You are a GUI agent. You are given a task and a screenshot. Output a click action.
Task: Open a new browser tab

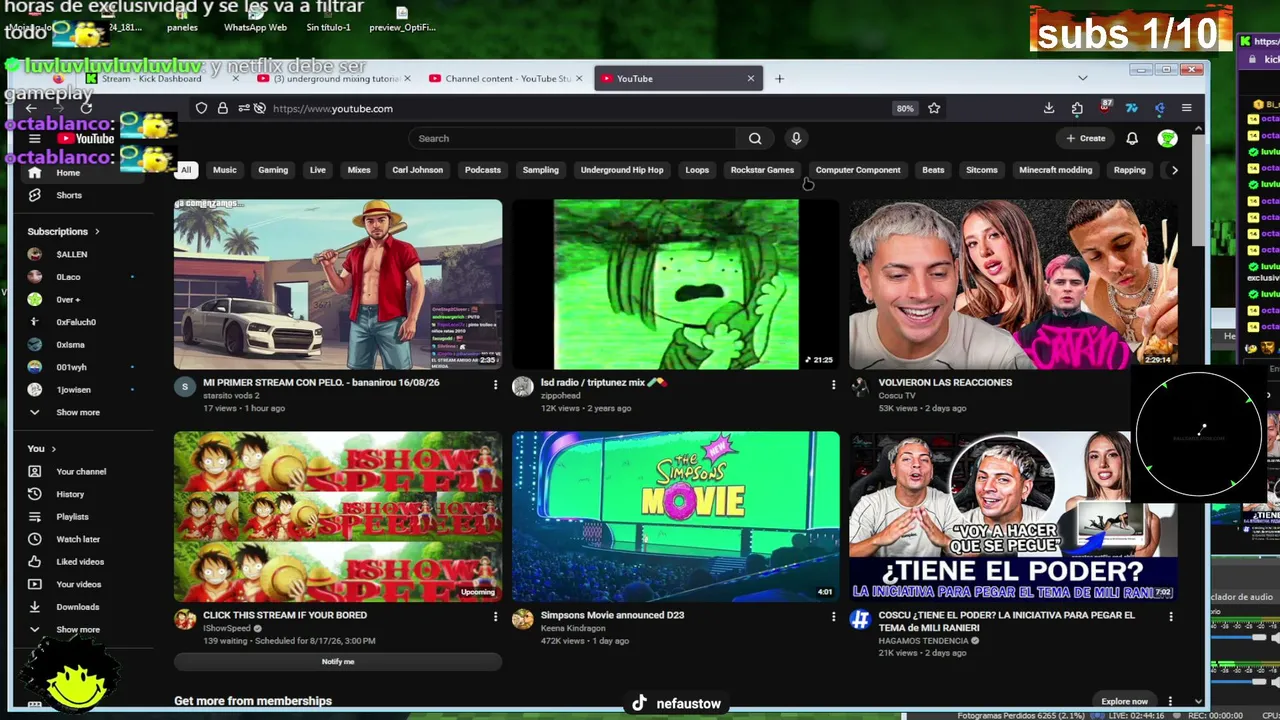point(780,78)
